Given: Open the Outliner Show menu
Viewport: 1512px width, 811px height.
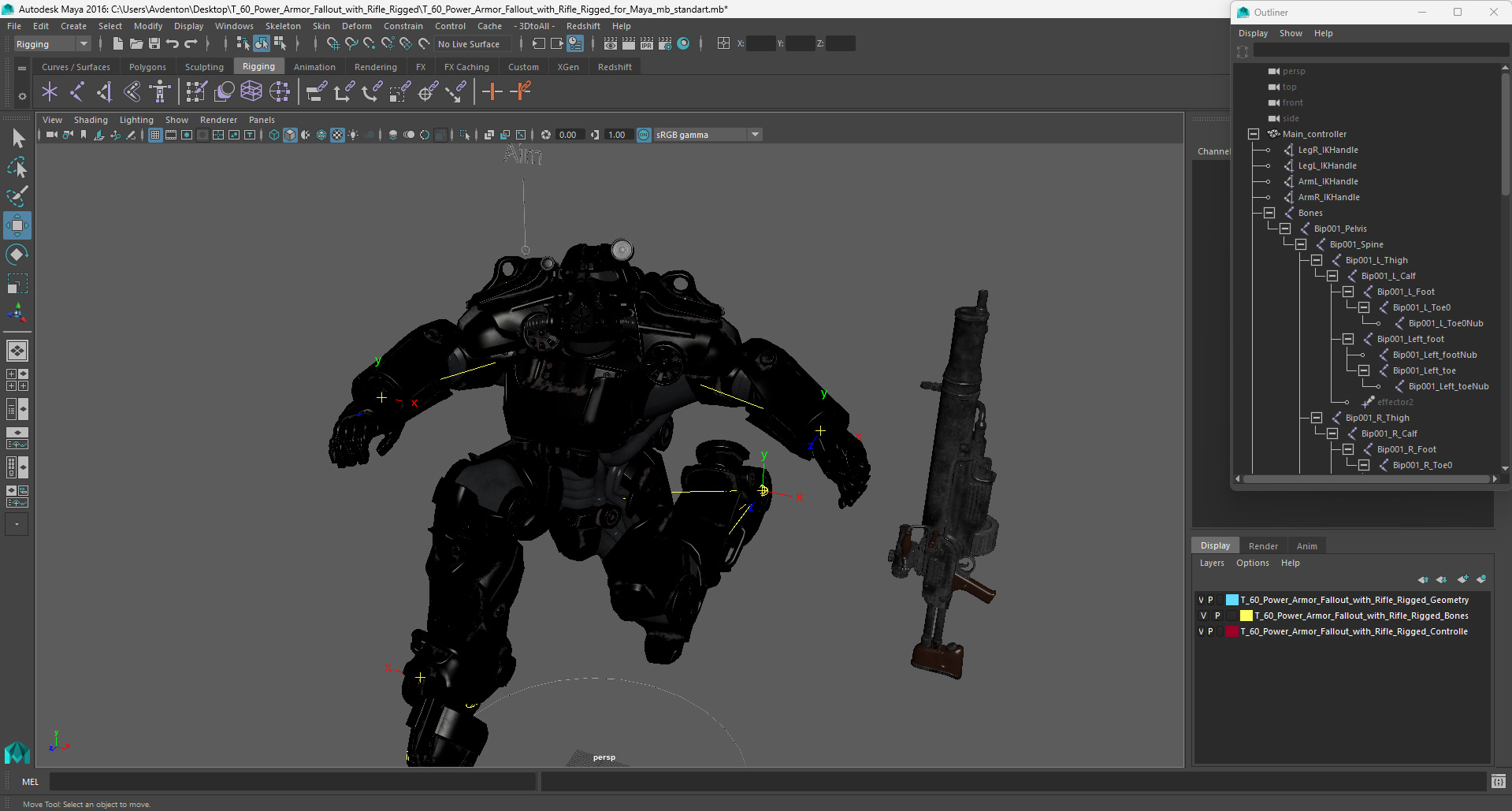Looking at the screenshot, I should click(x=1290, y=33).
